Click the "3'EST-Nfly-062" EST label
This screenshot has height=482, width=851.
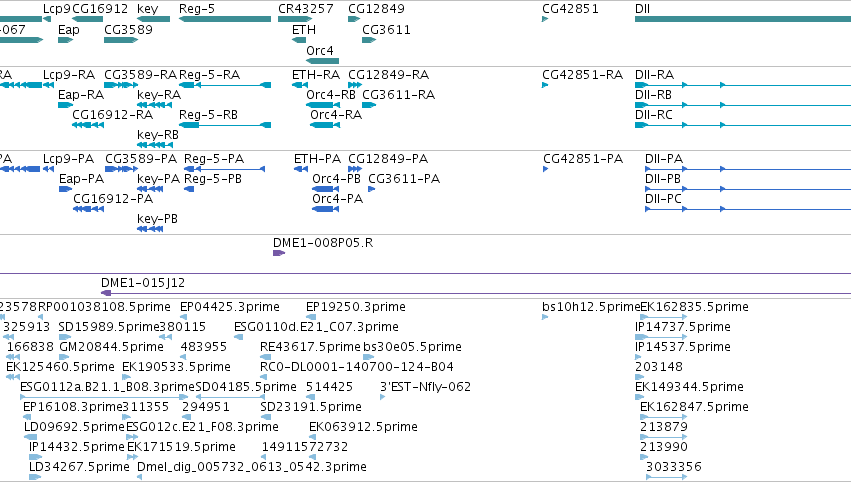pos(426,387)
